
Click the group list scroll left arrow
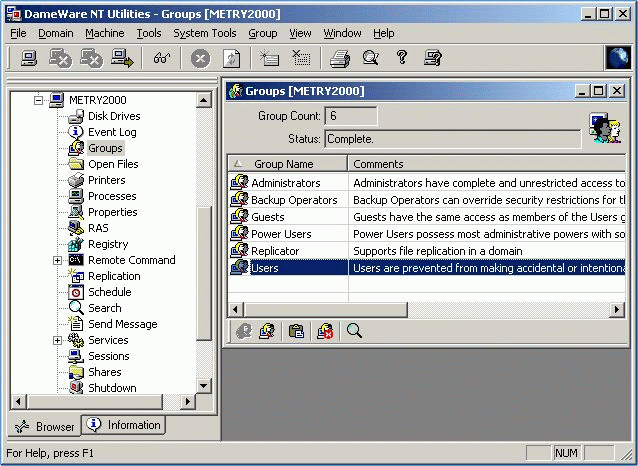coord(235,310)
